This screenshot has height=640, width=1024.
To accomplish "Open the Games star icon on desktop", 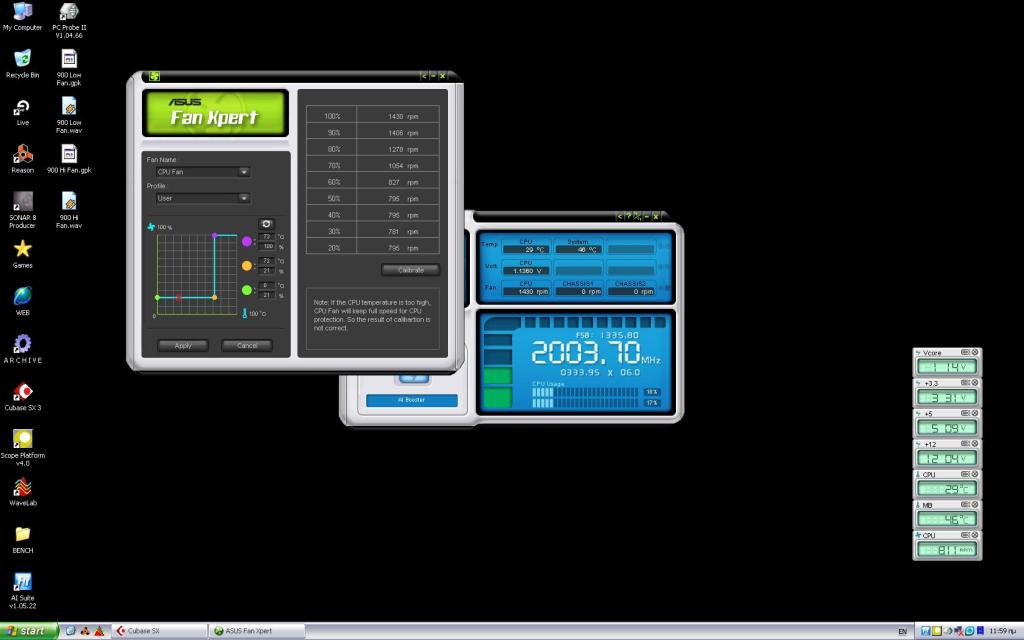I will [x=22, y=254].
